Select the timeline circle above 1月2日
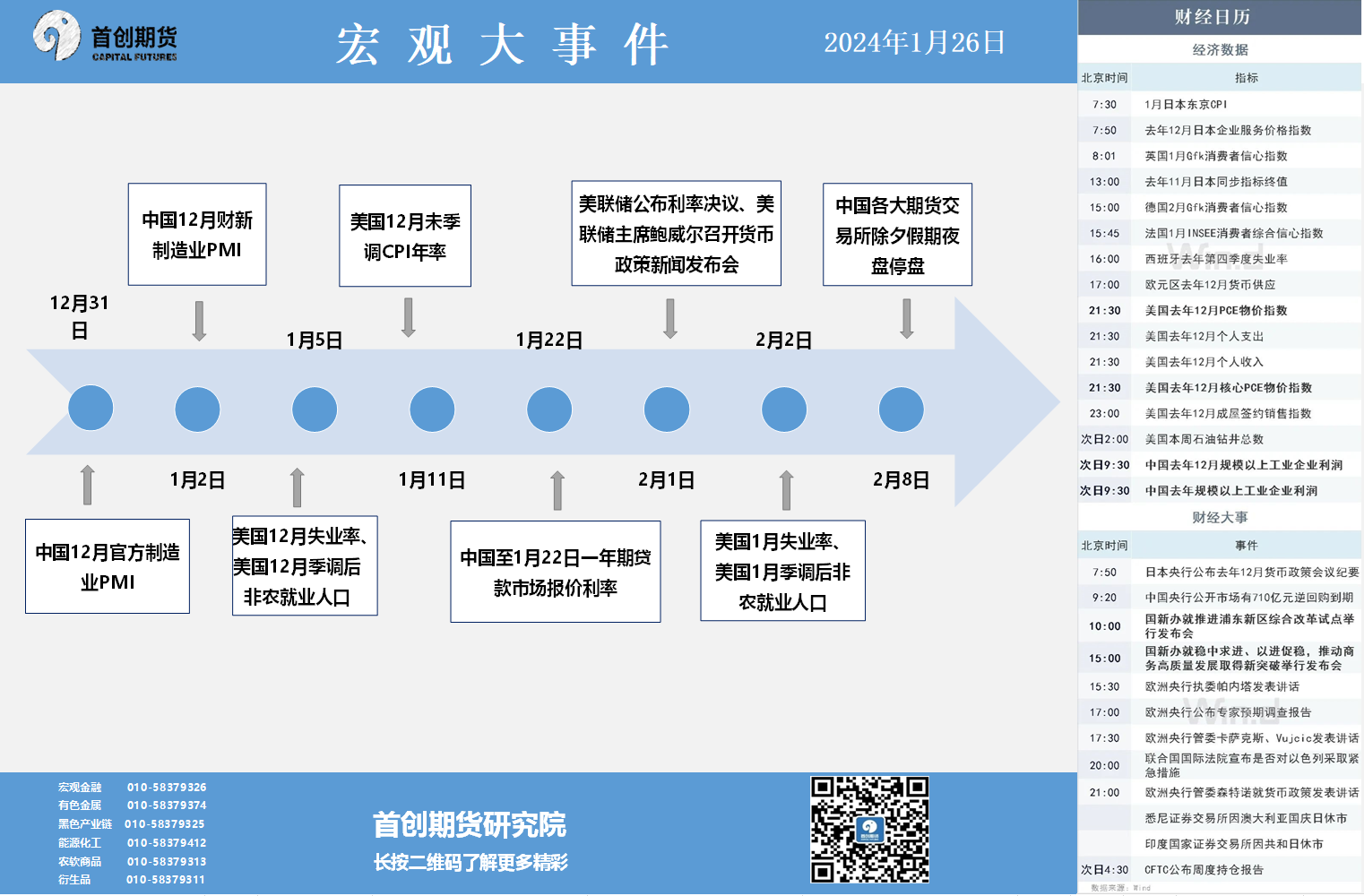 click(x=198, y=409)
